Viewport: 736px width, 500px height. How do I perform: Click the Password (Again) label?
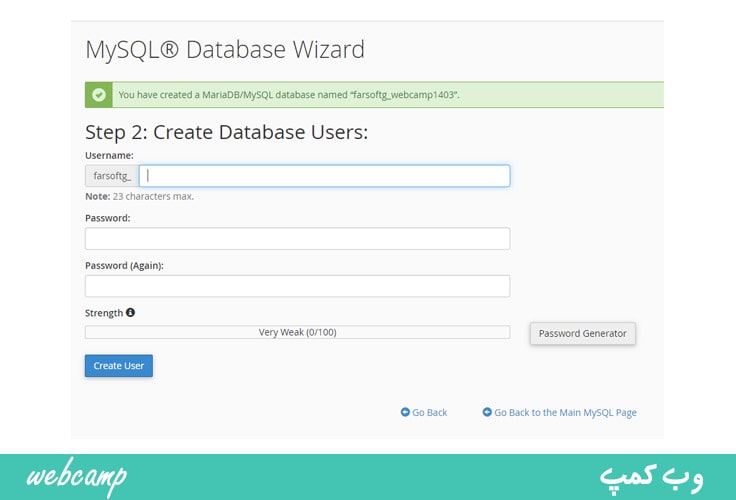[124, 265]
